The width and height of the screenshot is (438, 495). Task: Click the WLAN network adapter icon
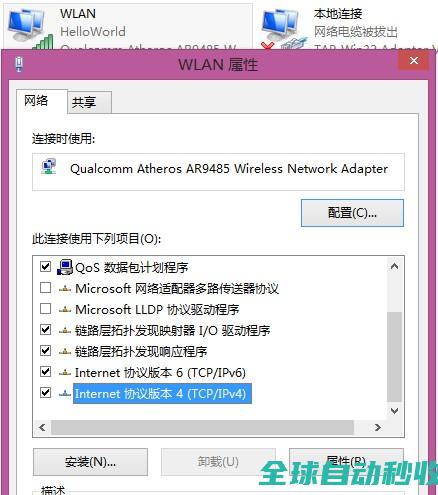point(29,29)
